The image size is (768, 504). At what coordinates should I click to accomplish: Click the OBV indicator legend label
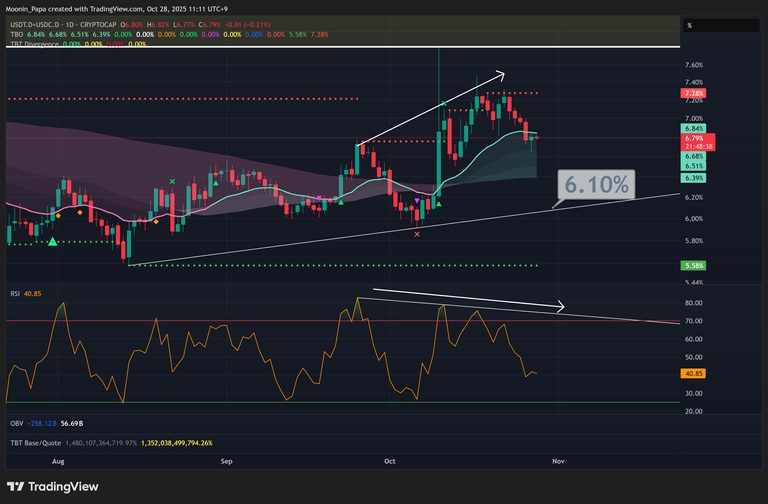pyautogui.click(x=14, y=423)
